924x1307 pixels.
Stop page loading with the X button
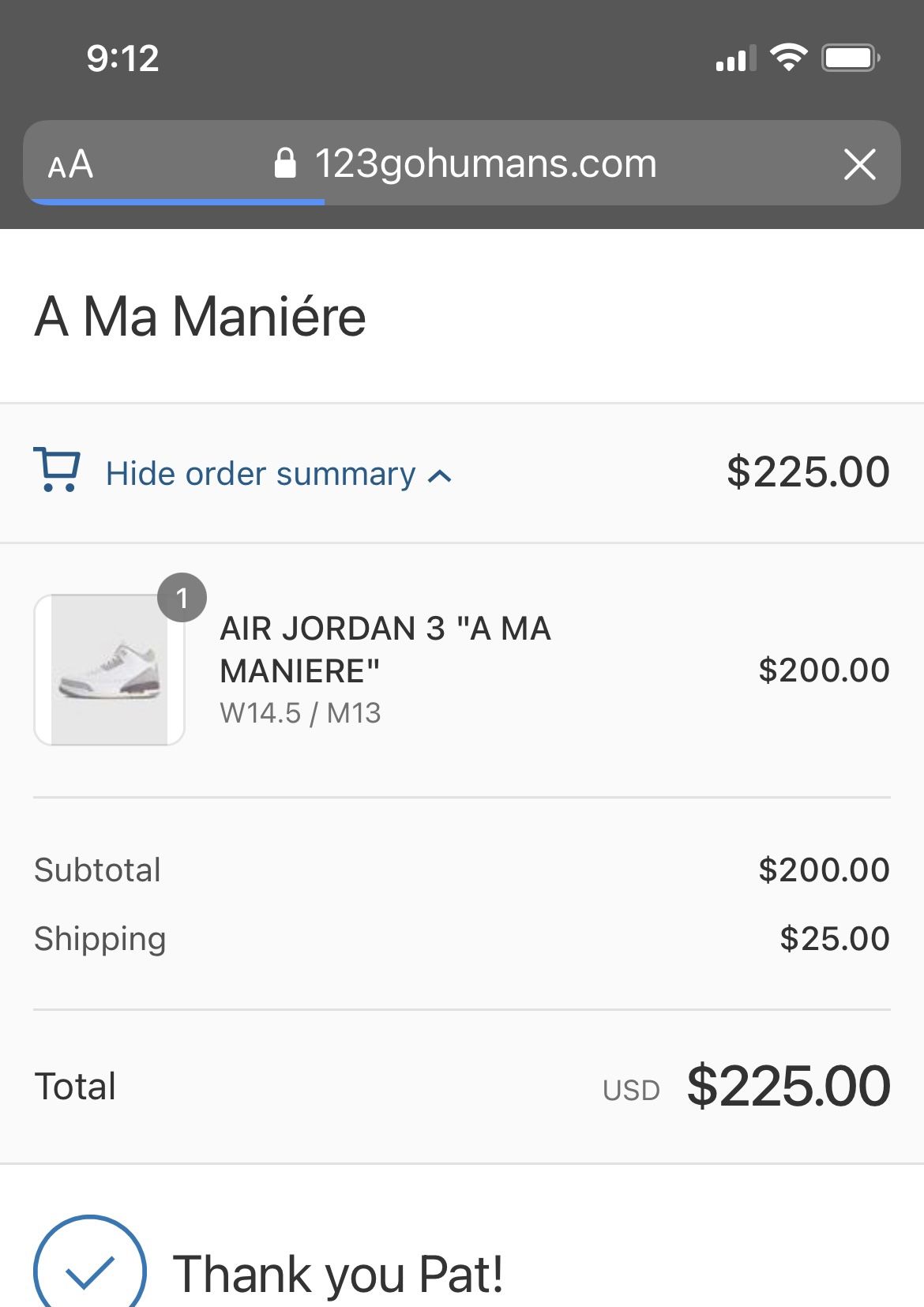click(x=859, y=164)
